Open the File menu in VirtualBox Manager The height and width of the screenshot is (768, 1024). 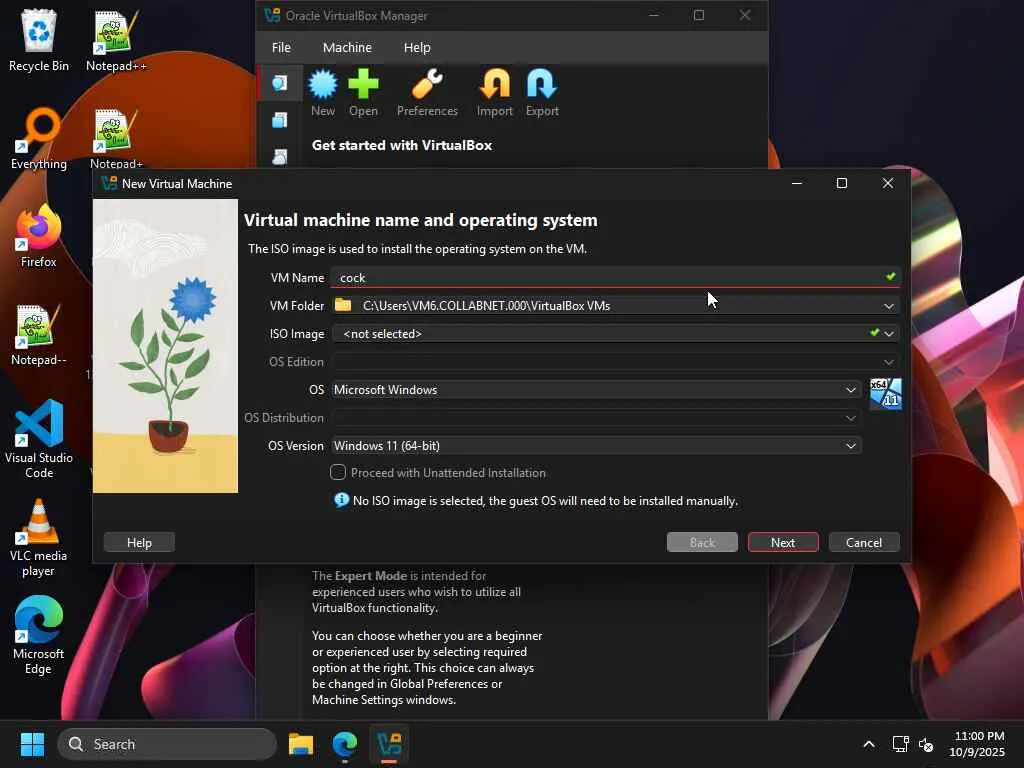pos(281,48)
